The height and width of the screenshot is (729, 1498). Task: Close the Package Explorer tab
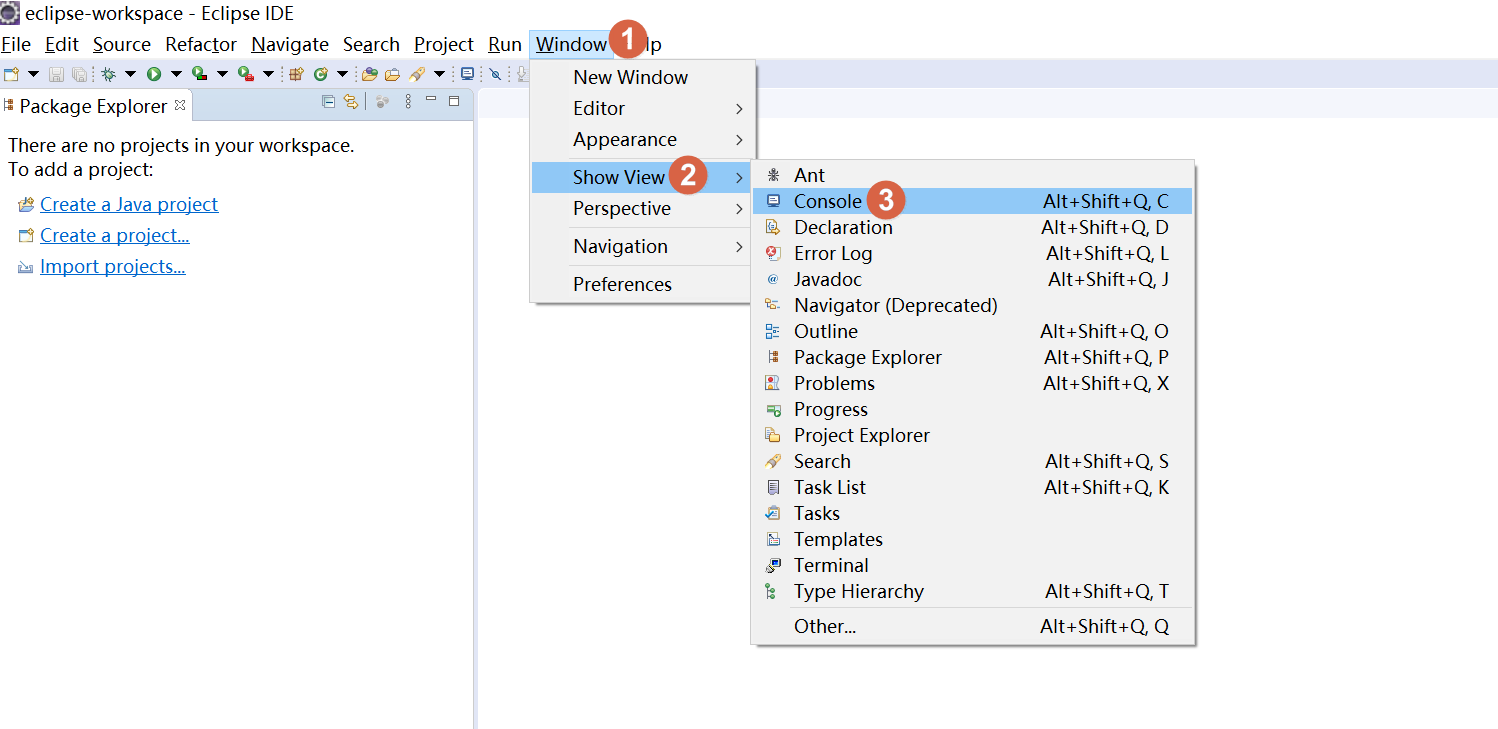(x=180, y=104)
